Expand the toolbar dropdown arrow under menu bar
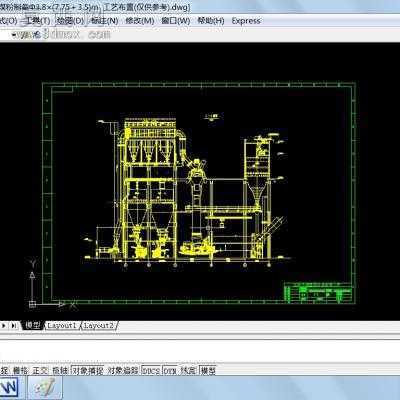400x400 pixels. click(x=14, y=35)
